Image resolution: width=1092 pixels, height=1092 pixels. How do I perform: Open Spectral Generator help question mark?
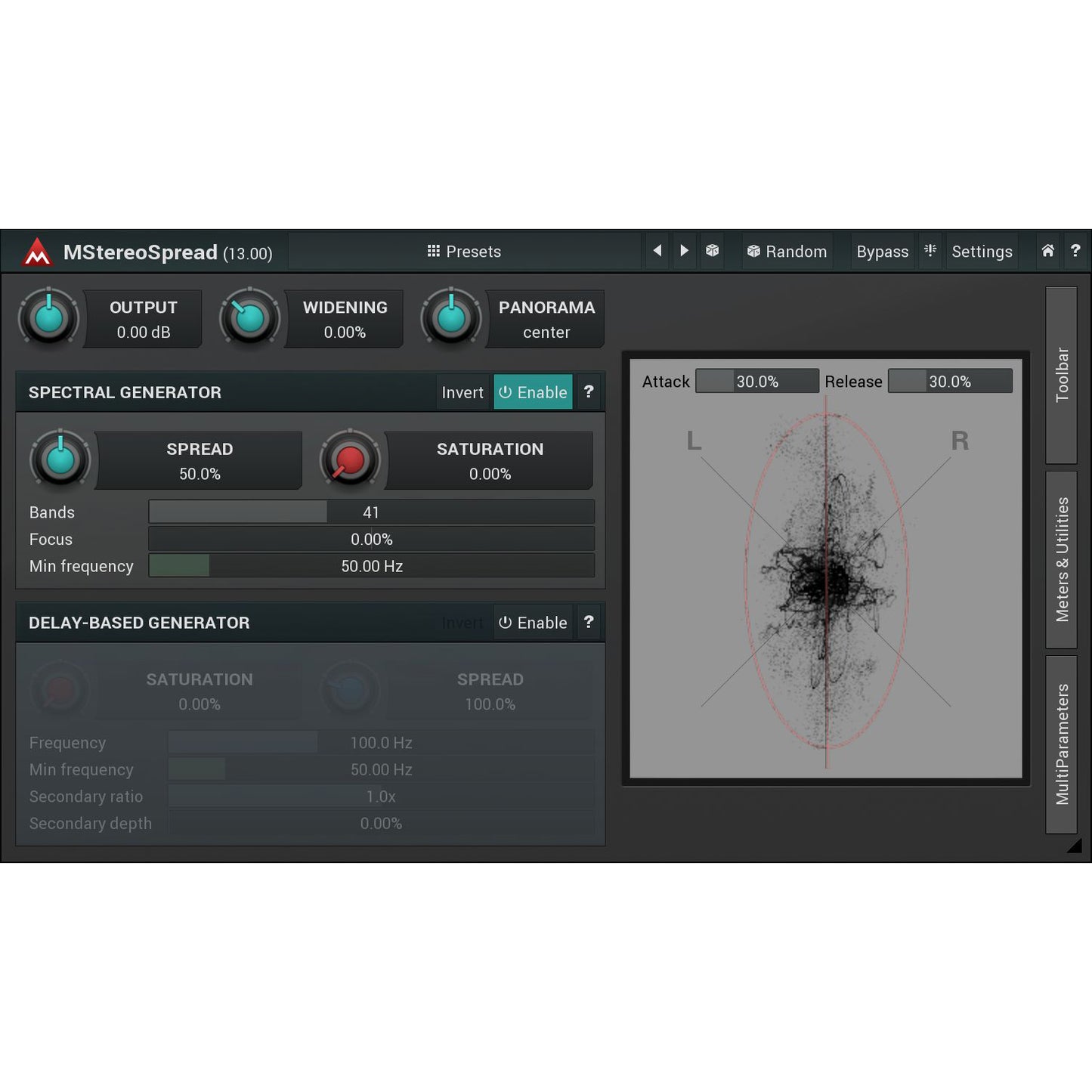[589, 392]
